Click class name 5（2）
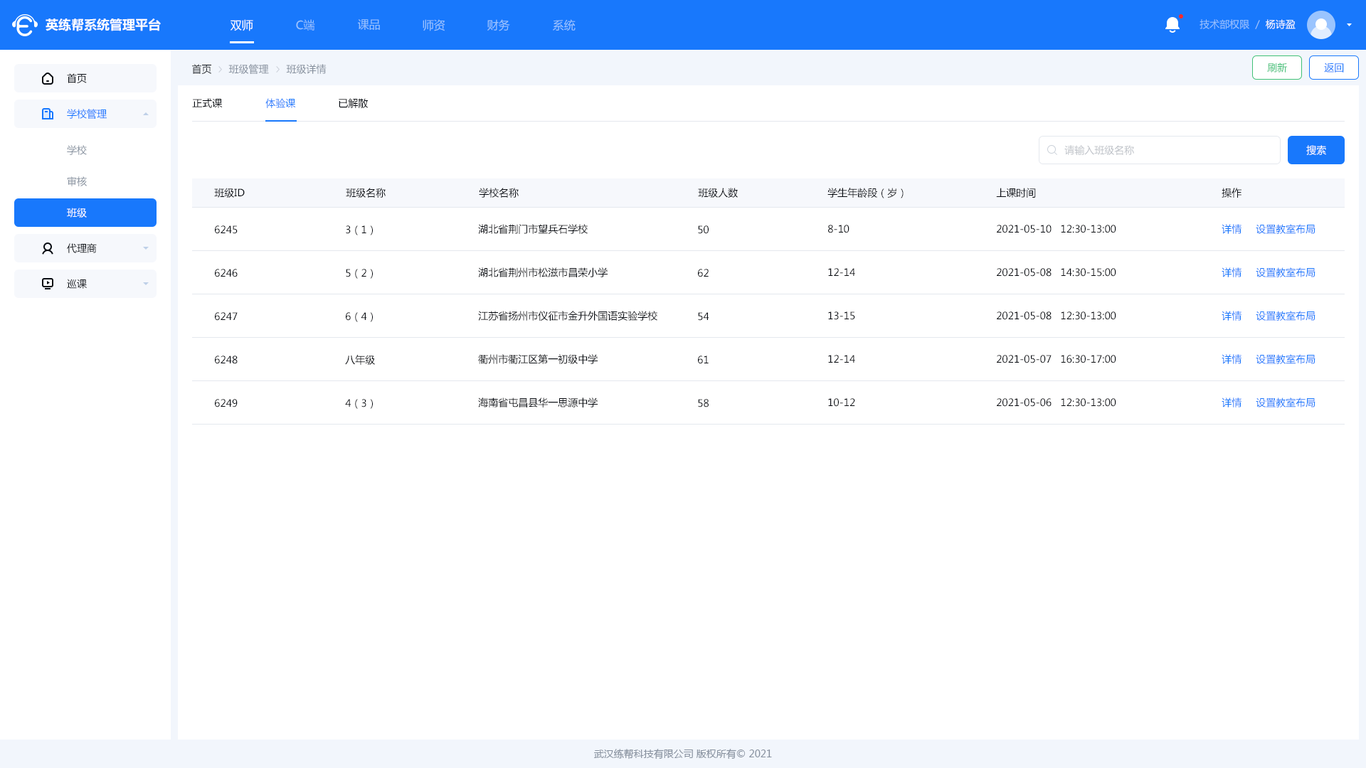1366x768 pixels. click(x=360, y=273)
